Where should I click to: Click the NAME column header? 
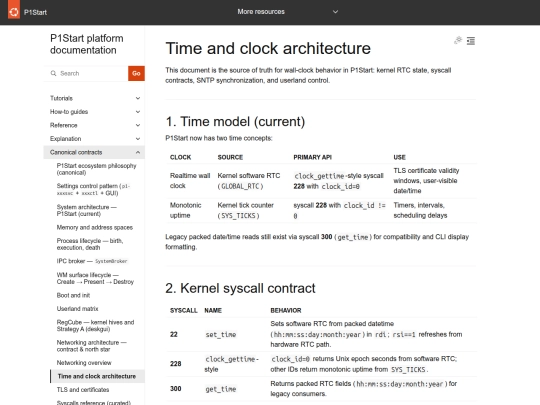click(213, 311)
